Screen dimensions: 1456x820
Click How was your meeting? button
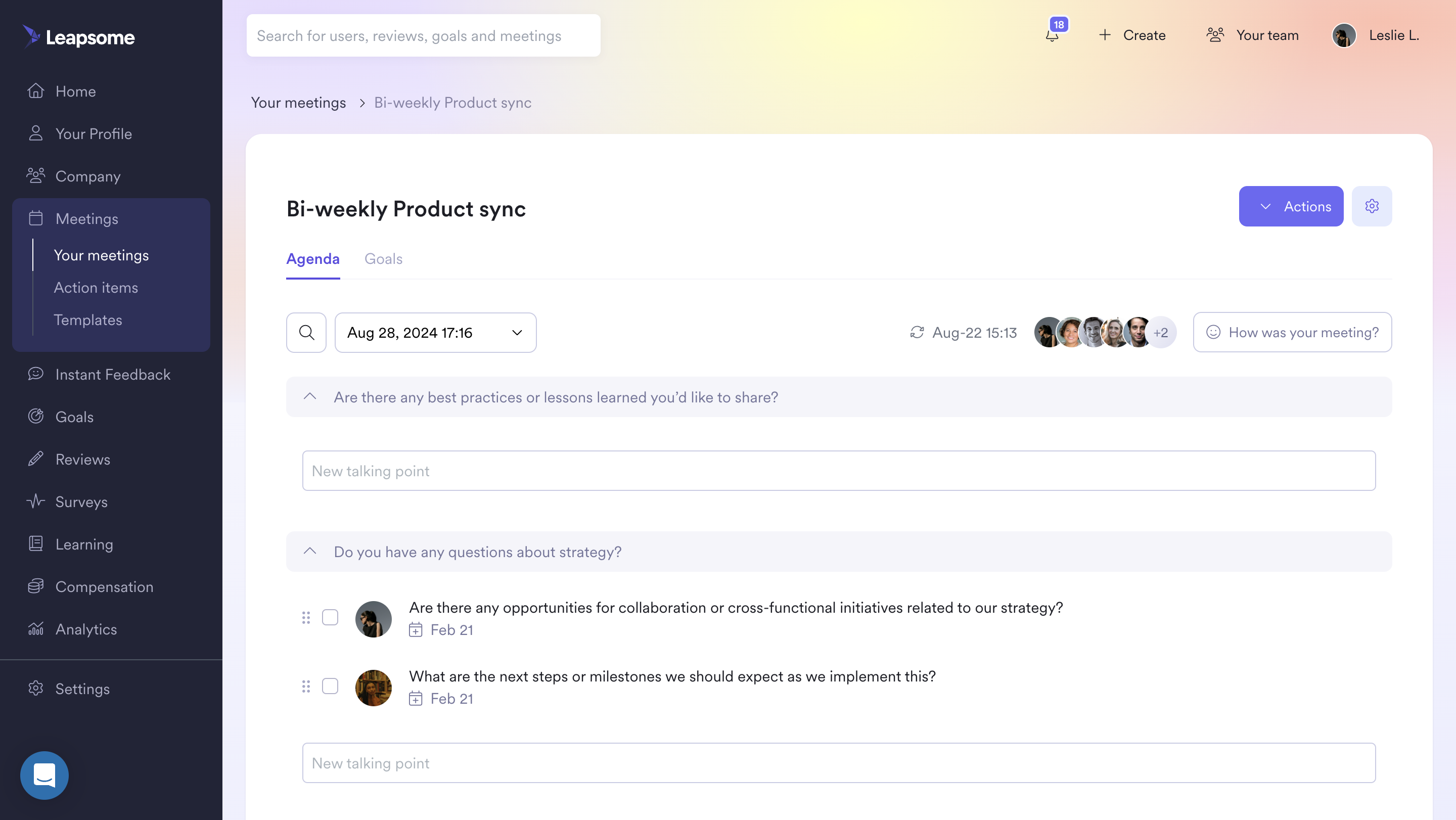1292,332
